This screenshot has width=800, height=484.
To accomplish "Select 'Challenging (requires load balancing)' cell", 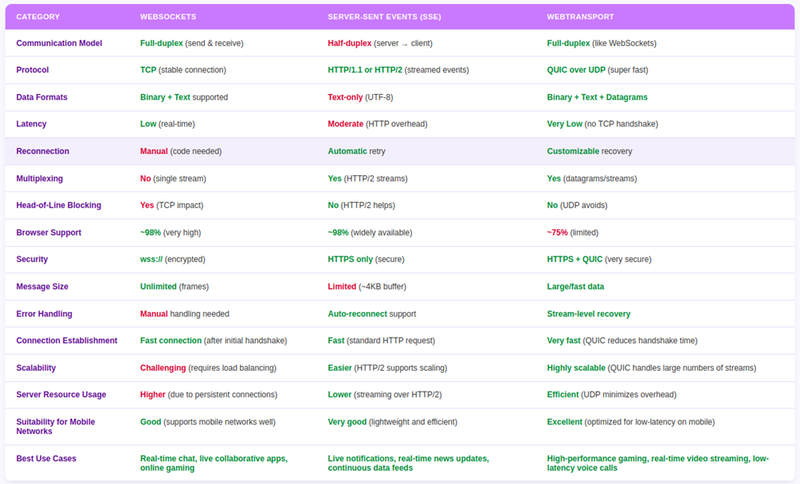I will click(x=217, y=367).
